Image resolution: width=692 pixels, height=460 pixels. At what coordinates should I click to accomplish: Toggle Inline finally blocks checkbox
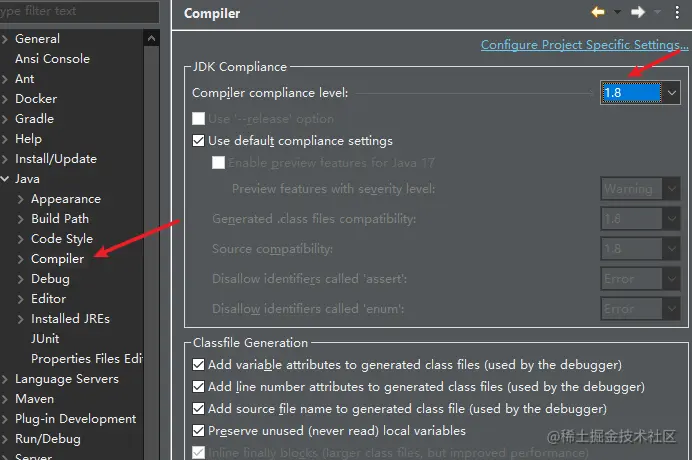(x=199, y=452)
